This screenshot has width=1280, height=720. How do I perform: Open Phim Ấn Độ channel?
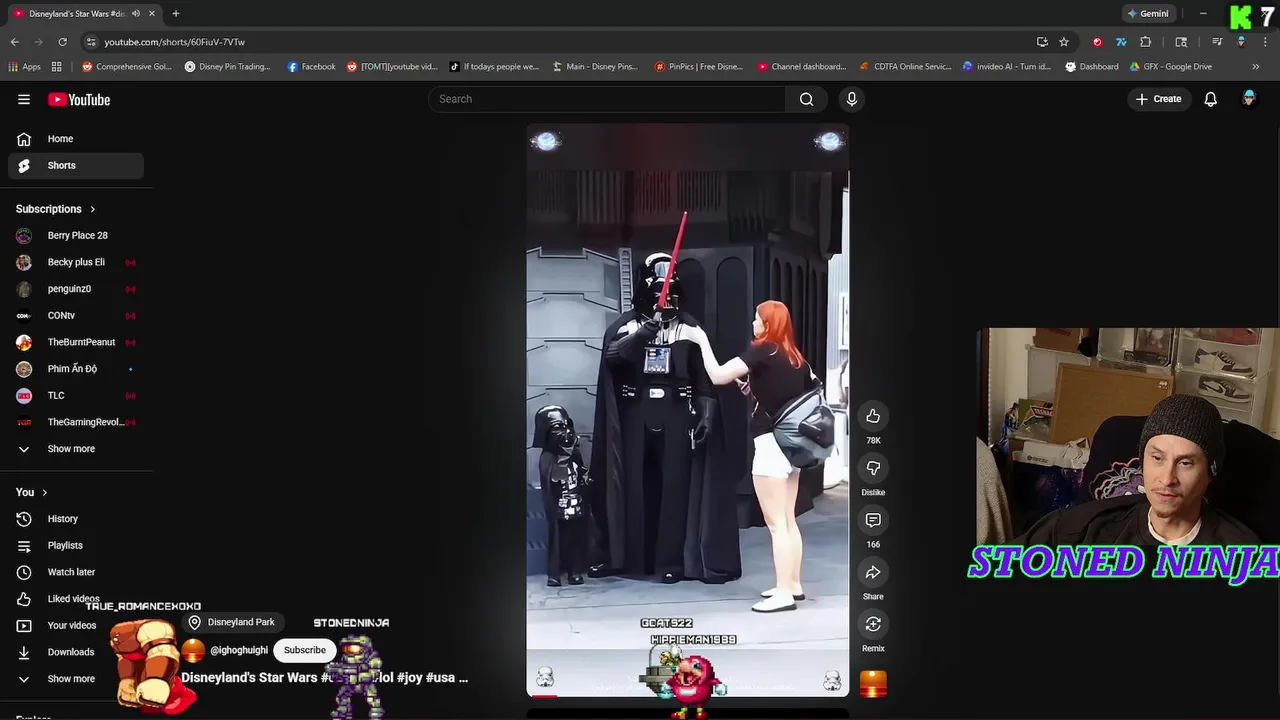(76, 369)
